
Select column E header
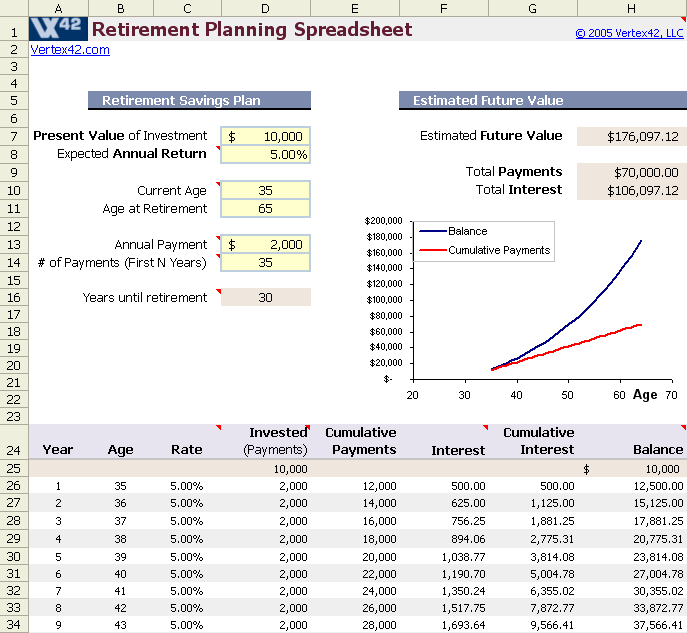(x=355, y=8)
